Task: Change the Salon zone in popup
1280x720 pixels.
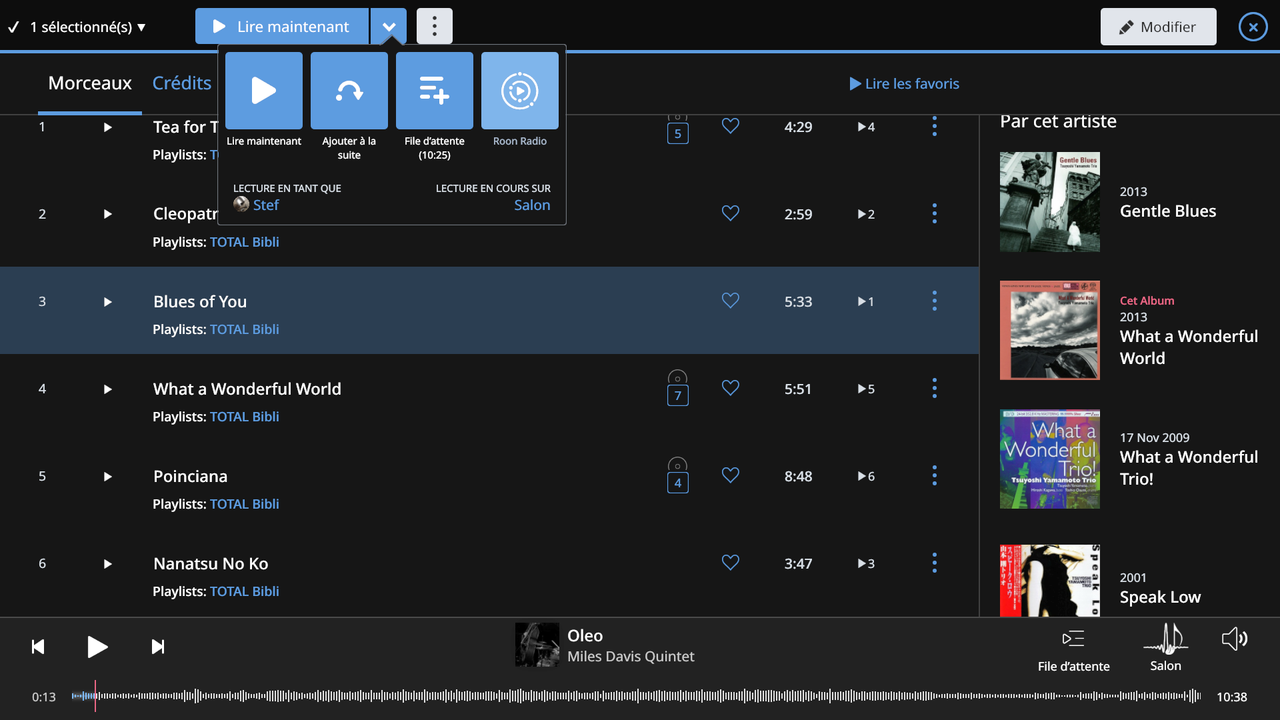Action: click(x=532, y=205)
